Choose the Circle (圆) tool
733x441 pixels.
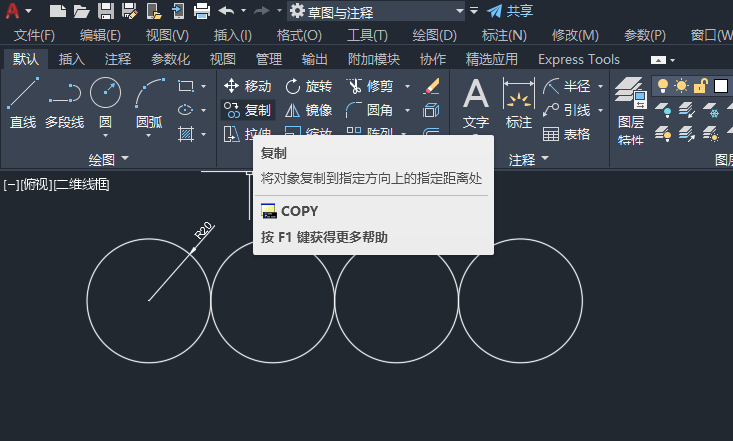(105, 104)
